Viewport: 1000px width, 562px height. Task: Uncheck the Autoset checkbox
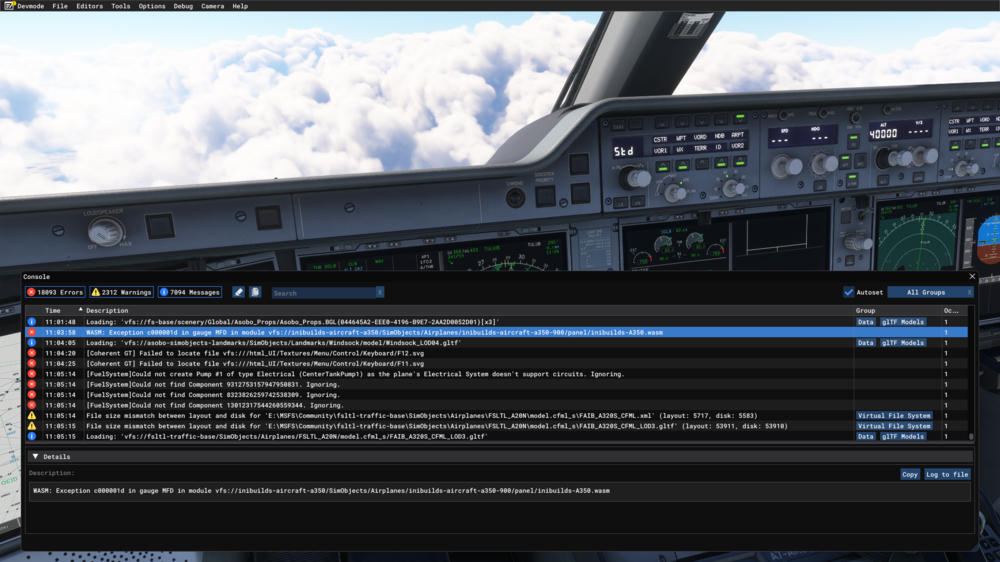(849, 292)
